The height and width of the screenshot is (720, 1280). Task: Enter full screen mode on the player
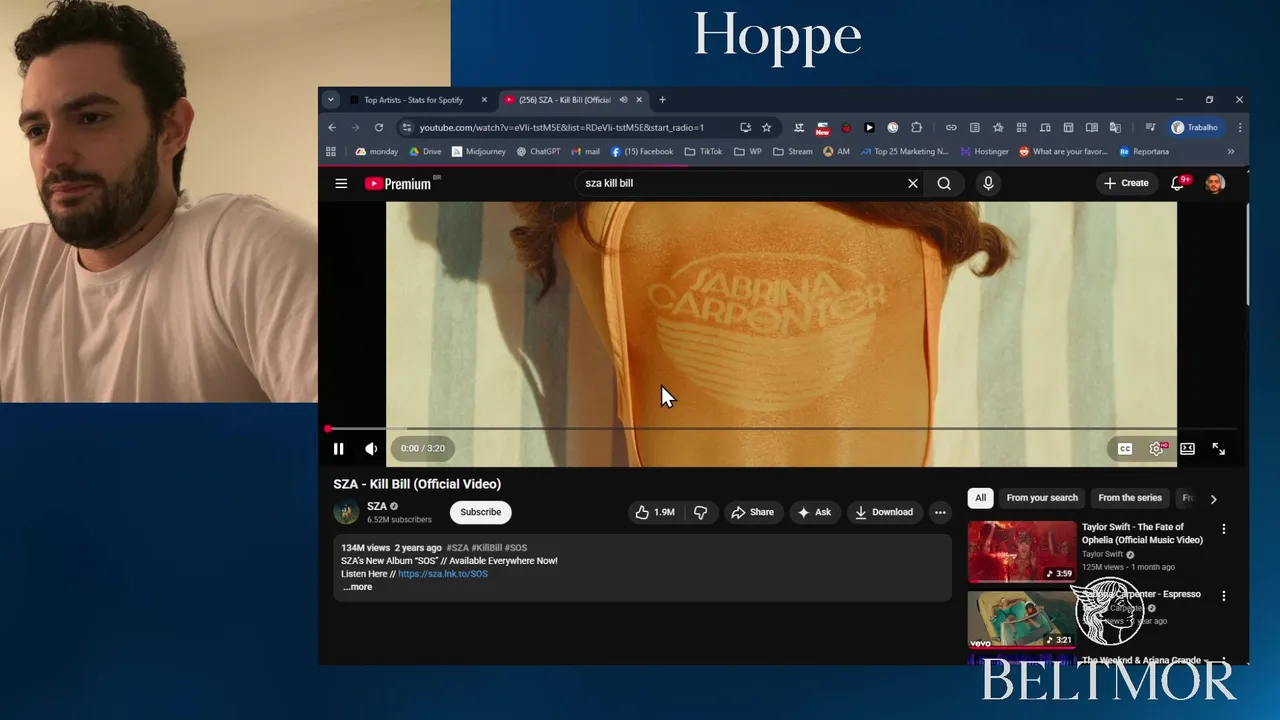point(1219,449)
